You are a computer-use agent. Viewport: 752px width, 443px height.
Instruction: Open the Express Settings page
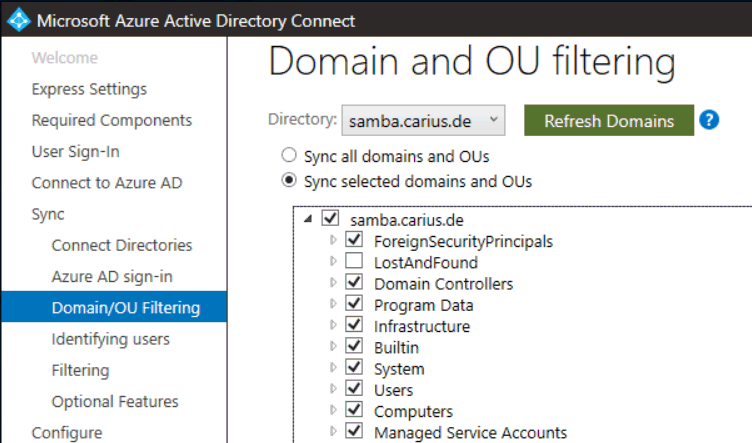point(89,89)
